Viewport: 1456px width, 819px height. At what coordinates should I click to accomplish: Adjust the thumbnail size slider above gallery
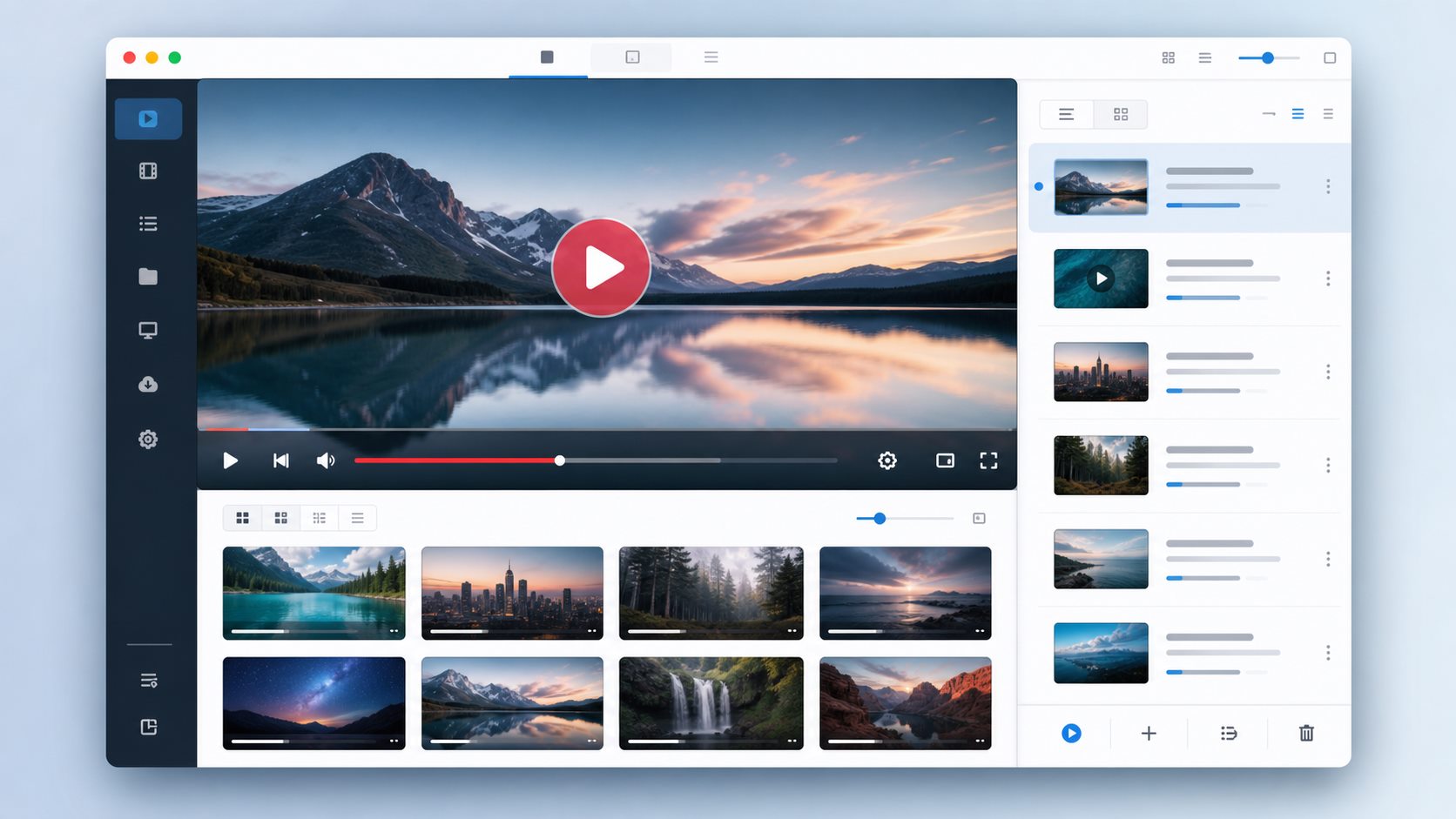pyautogui.click(x=905, y=519)
